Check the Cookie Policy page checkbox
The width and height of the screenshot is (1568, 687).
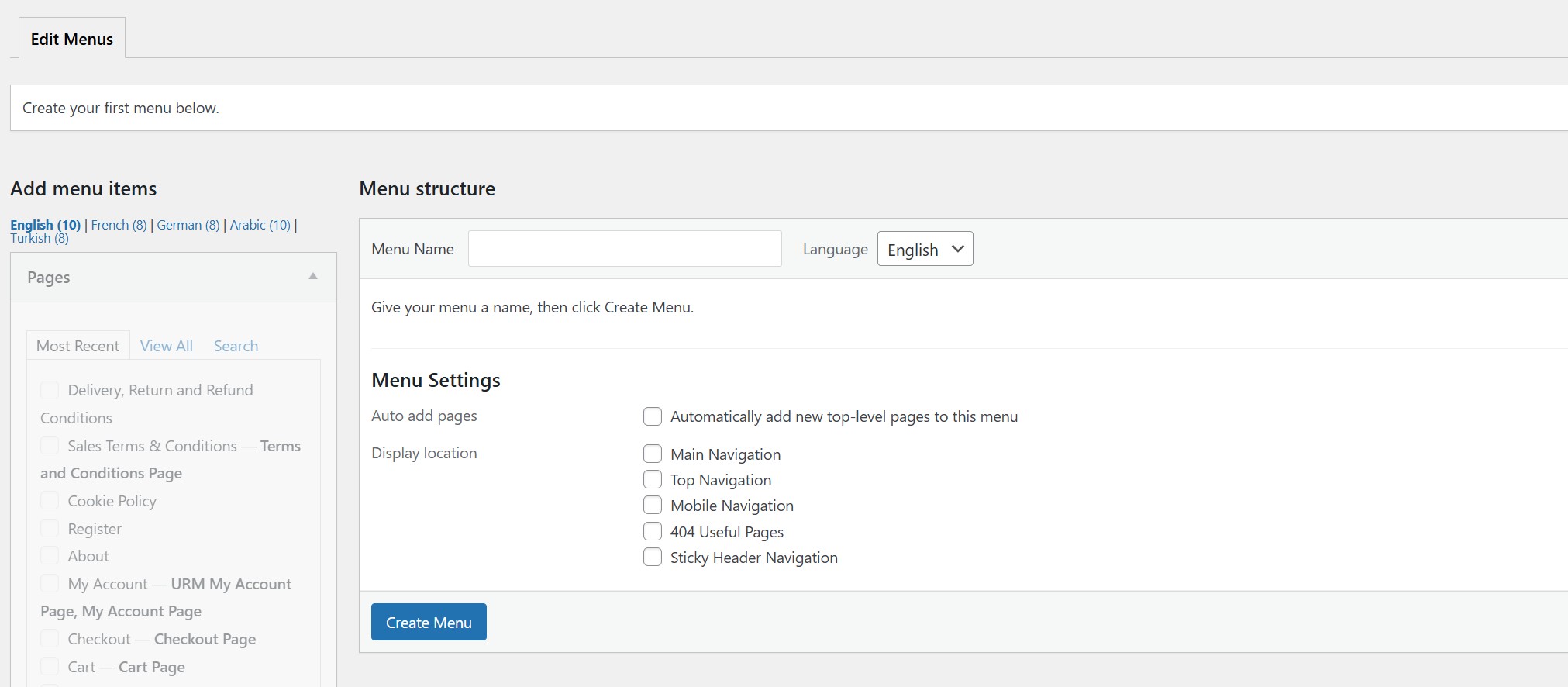pyautogui.click(x=50, y=501)
